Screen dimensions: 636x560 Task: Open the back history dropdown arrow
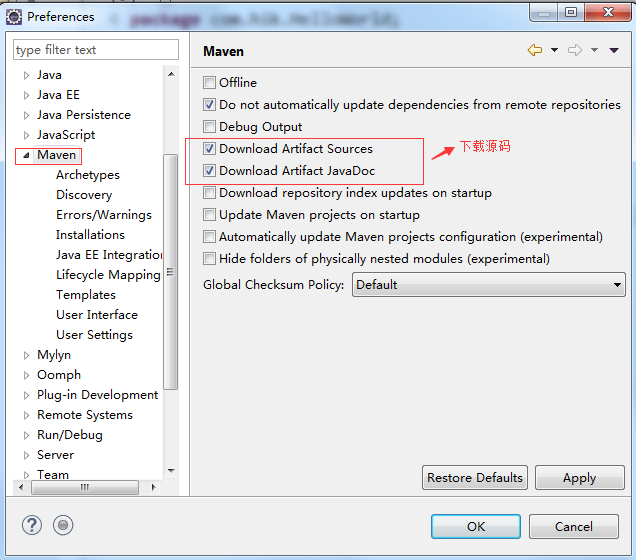(x=554, y=50)
